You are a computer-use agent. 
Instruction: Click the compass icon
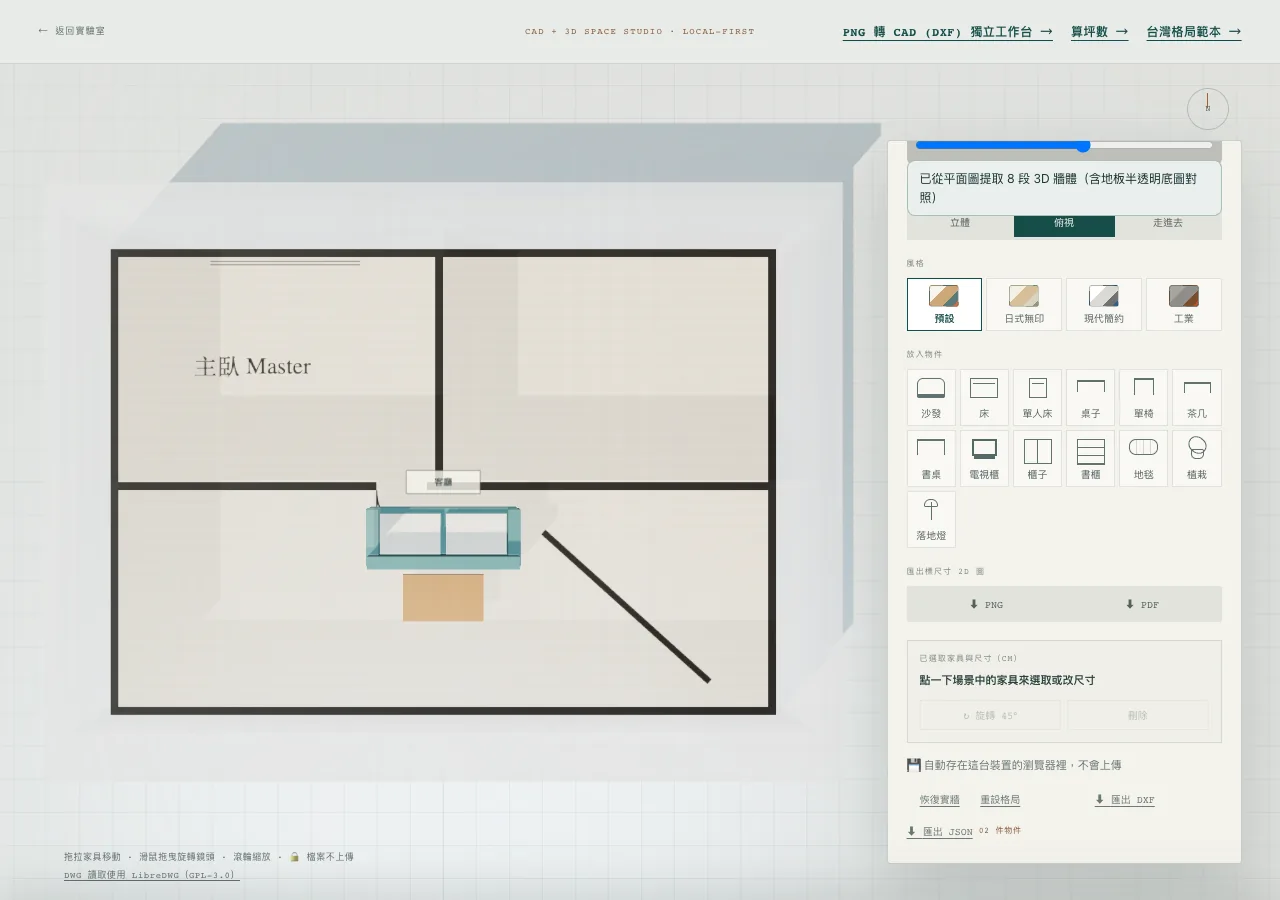1207,109
